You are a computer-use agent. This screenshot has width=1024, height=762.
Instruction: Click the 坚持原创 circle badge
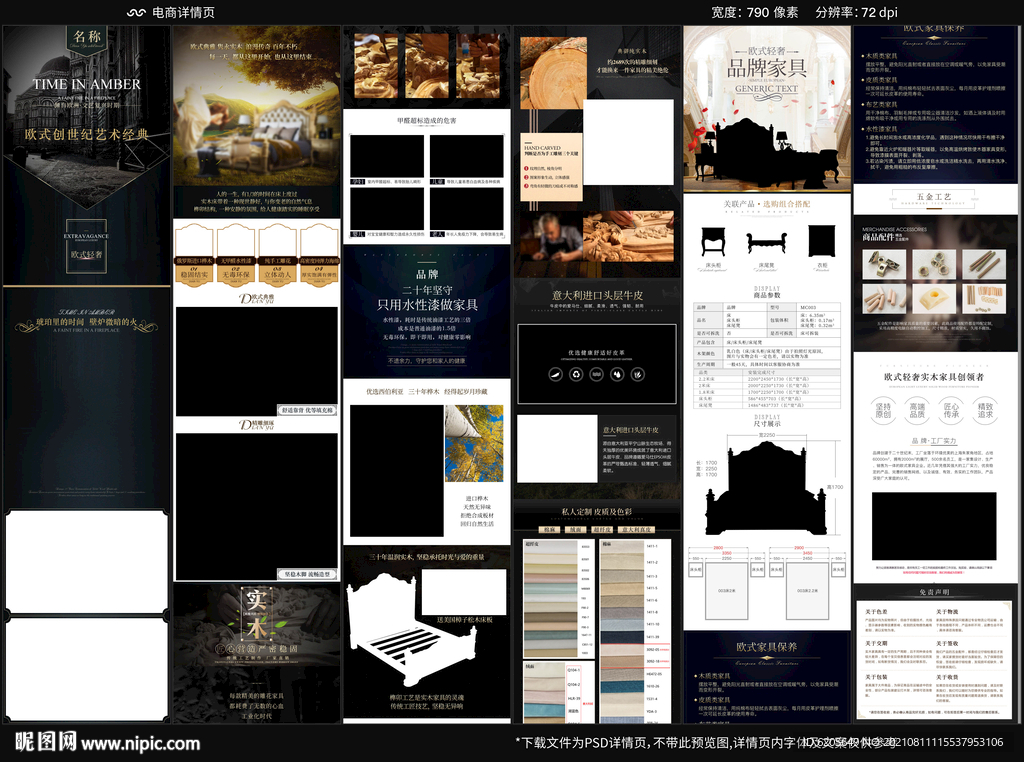[x=883, y=410]
